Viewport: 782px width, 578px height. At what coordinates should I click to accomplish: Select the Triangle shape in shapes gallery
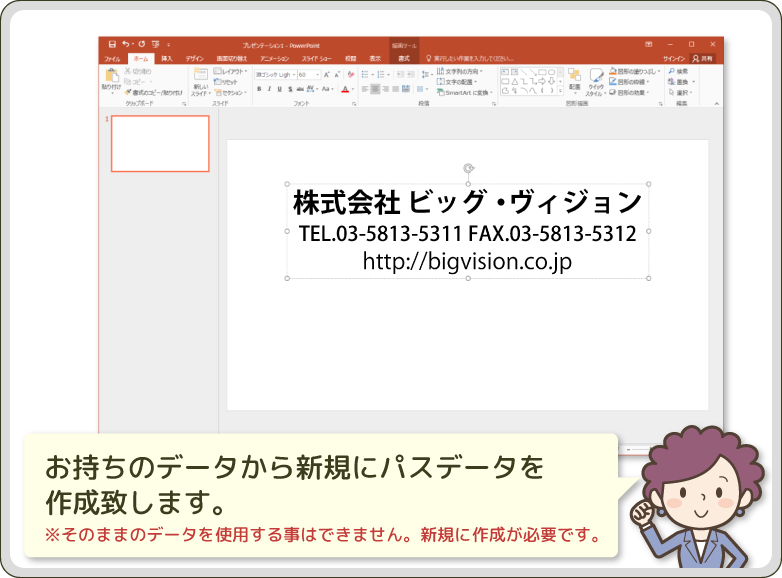coord(514,81)
